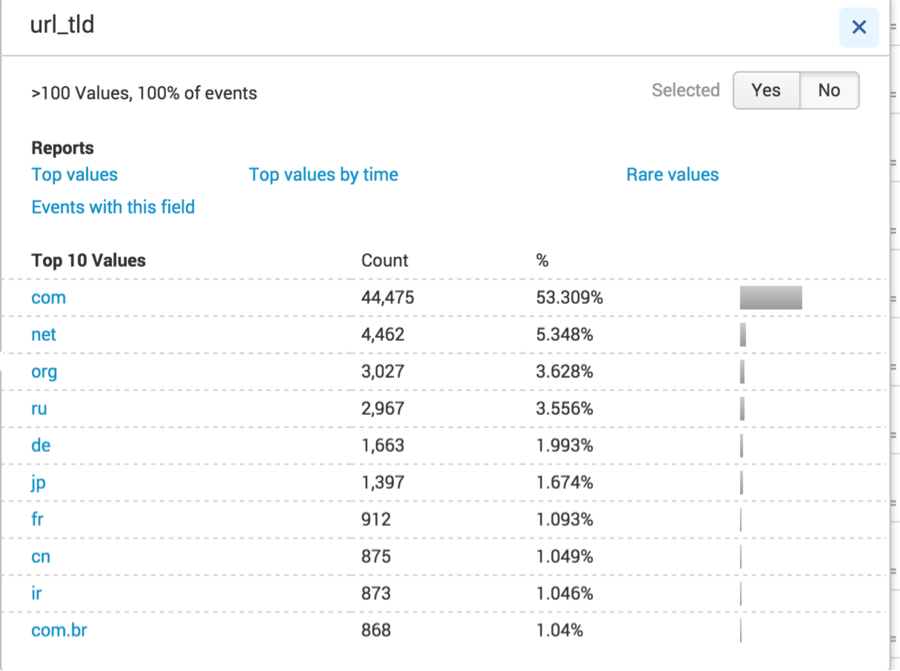900x671 pixels.
Task: Click the gray com percentage bar
Action: pyautogui.click(x=771, y=297)
